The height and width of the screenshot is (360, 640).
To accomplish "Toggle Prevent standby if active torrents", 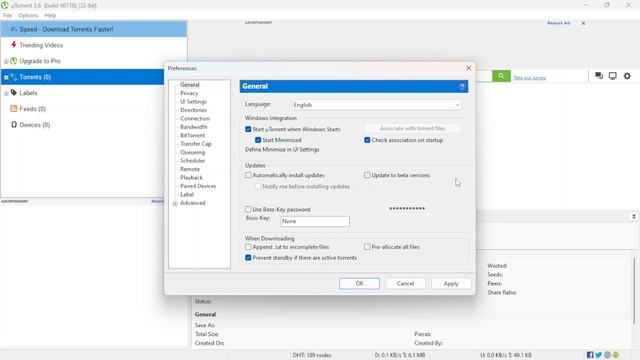I will [248, 258].
